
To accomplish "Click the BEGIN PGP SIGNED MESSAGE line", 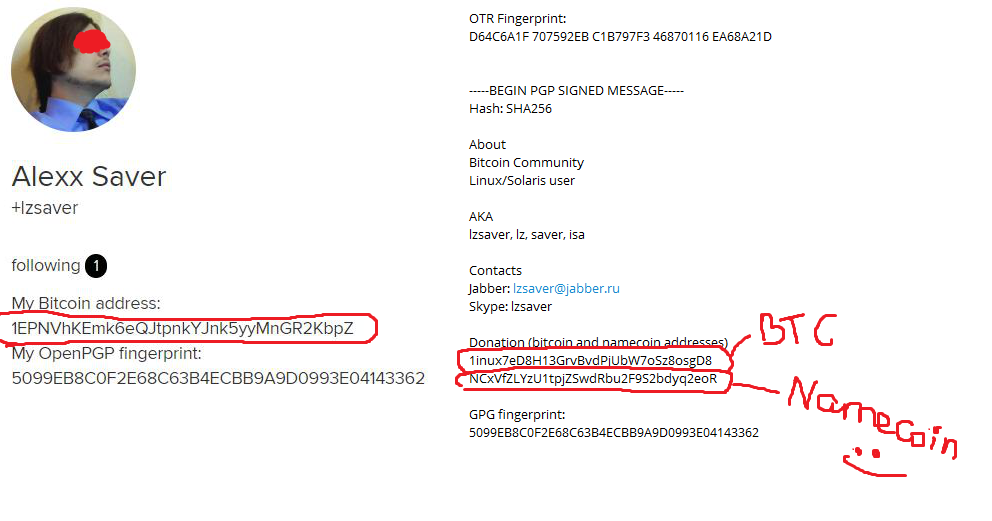I will coord(576,91).
